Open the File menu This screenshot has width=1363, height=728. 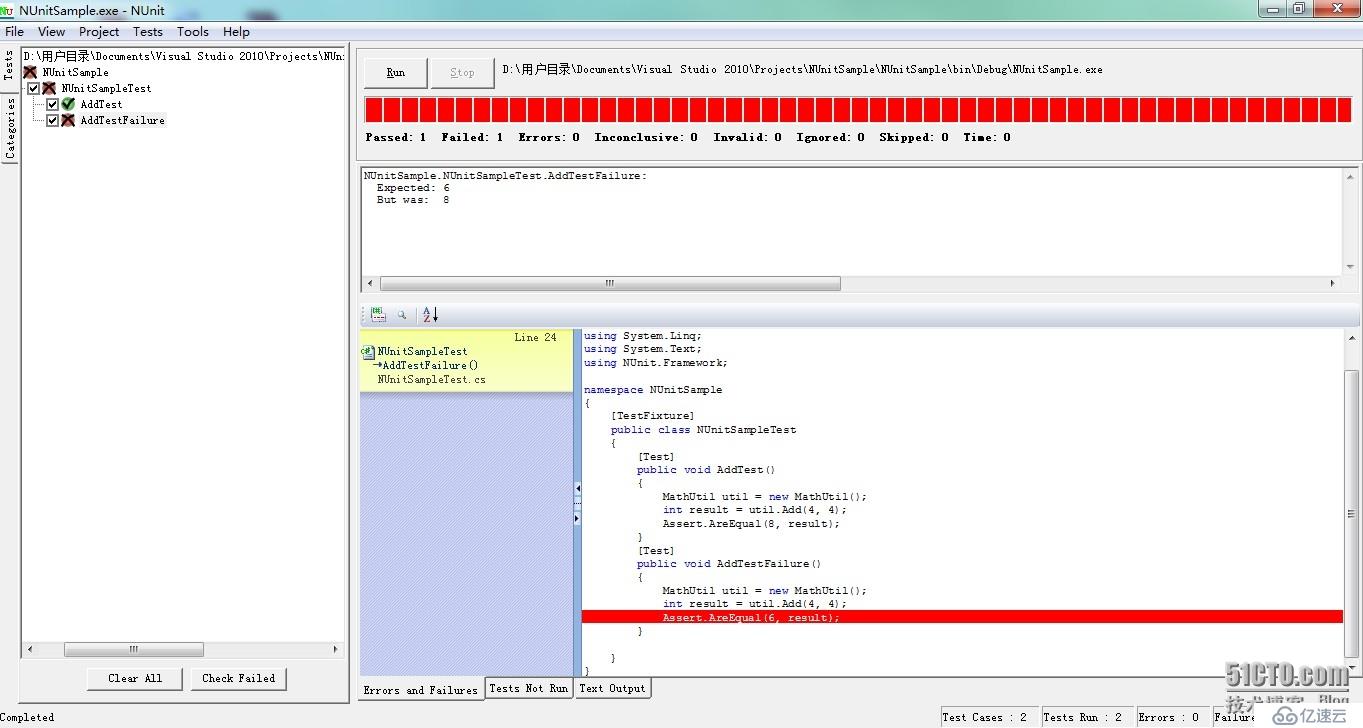(x=15, y=32)
